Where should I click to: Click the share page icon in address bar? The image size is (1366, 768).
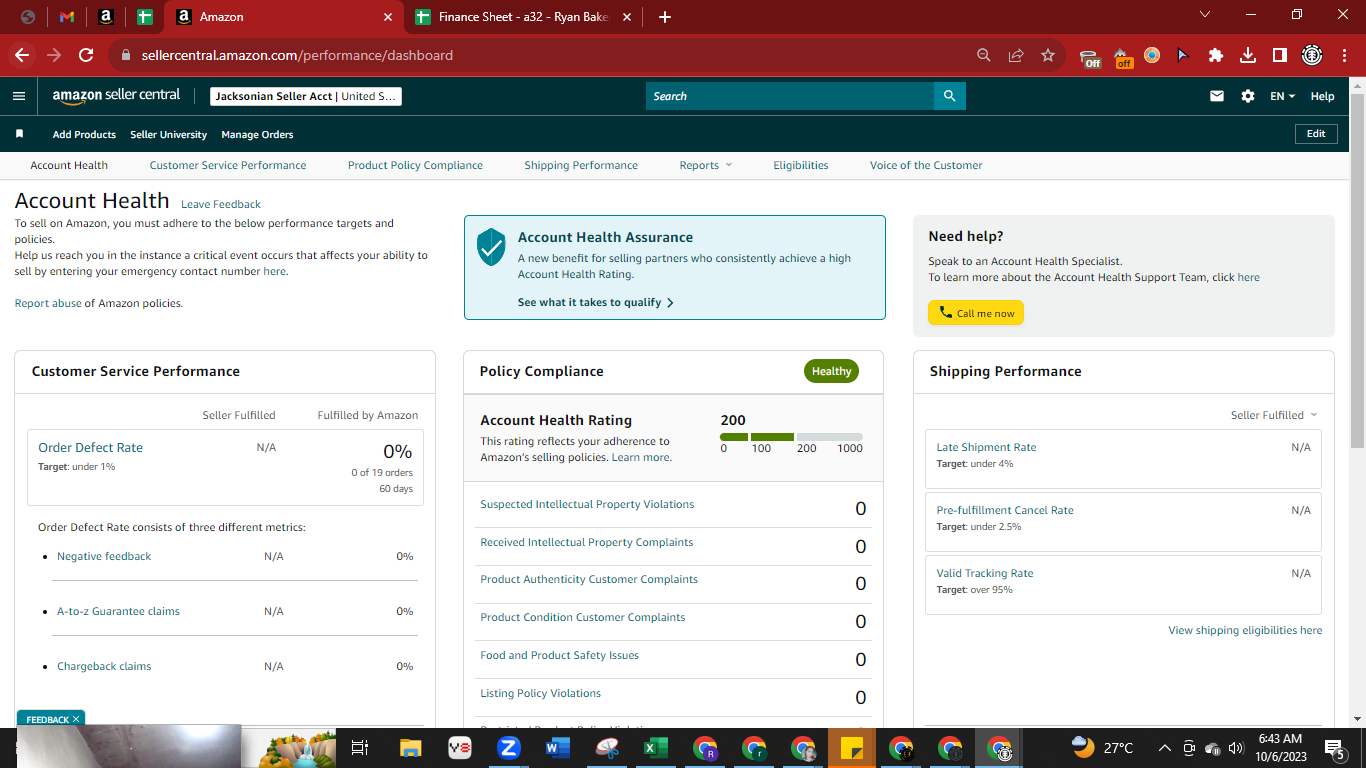coord(1016,55)
